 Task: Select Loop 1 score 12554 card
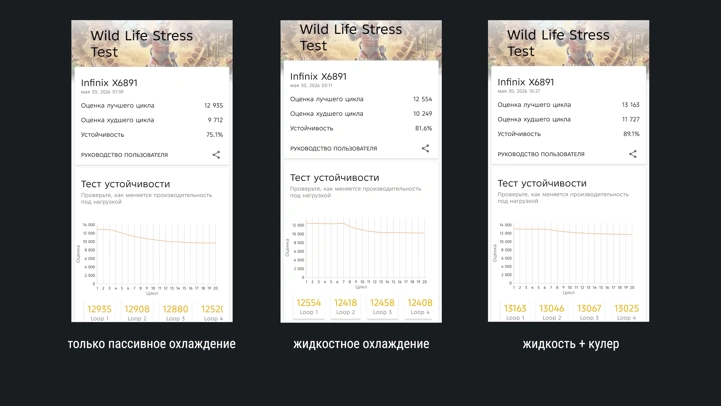click(x=309, y=306)
